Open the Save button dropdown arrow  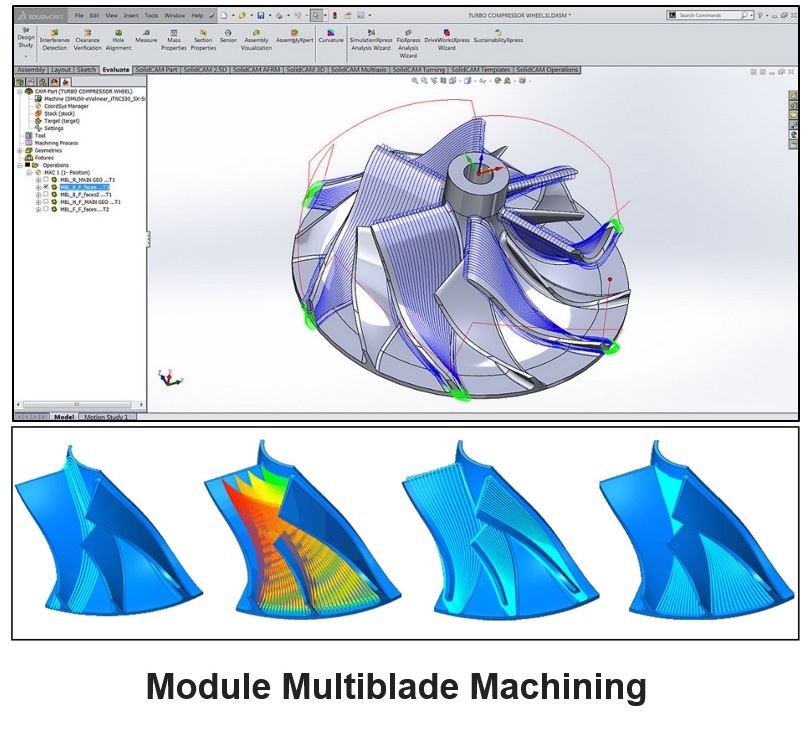pos(270,15)
